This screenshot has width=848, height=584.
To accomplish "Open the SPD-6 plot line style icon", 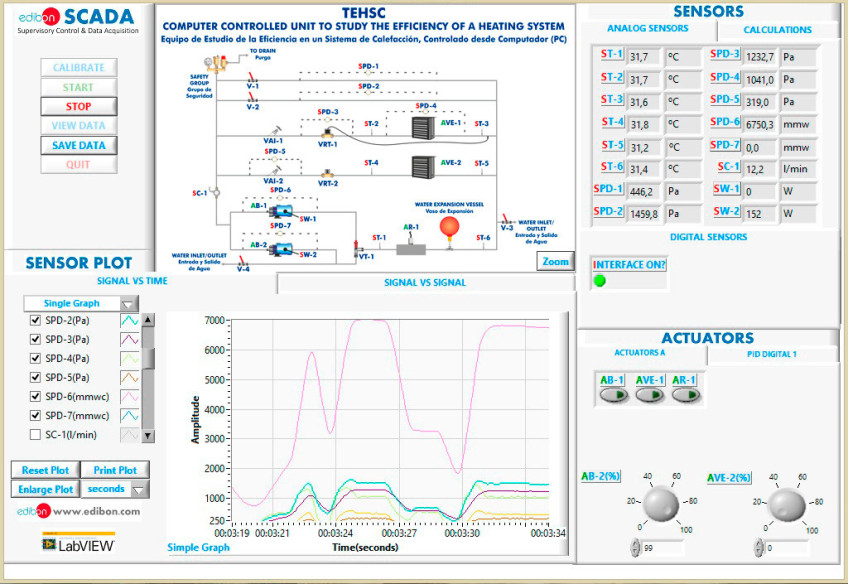I will (x=130, y=396).
